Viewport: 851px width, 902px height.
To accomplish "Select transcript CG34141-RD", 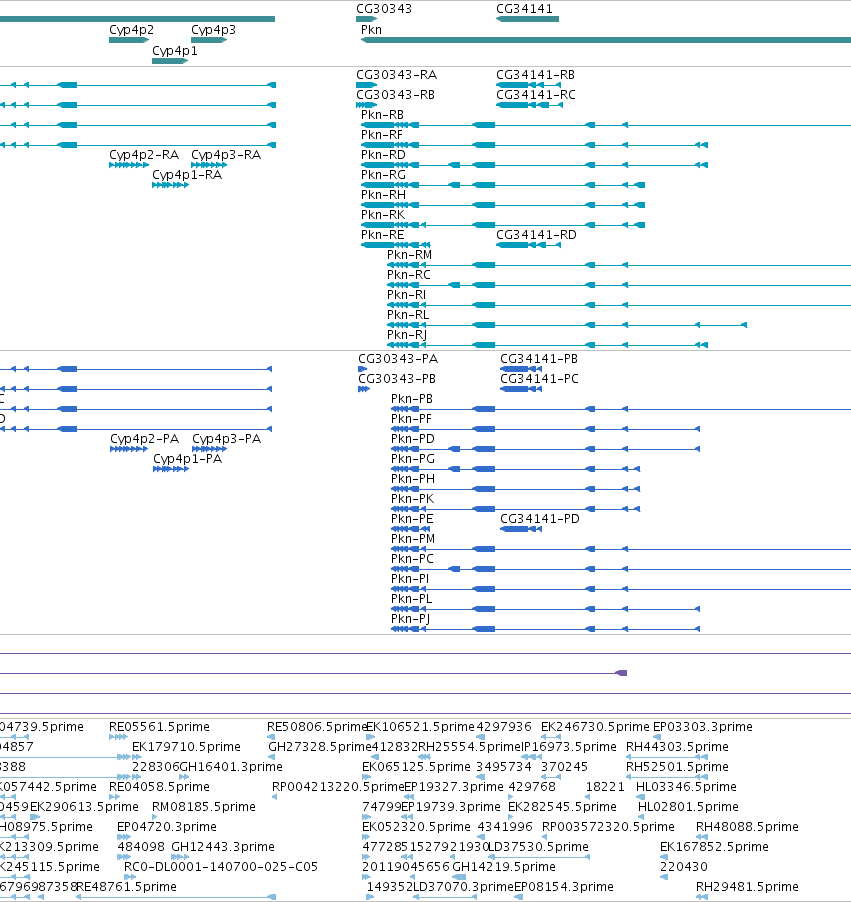I will [536, 235].
